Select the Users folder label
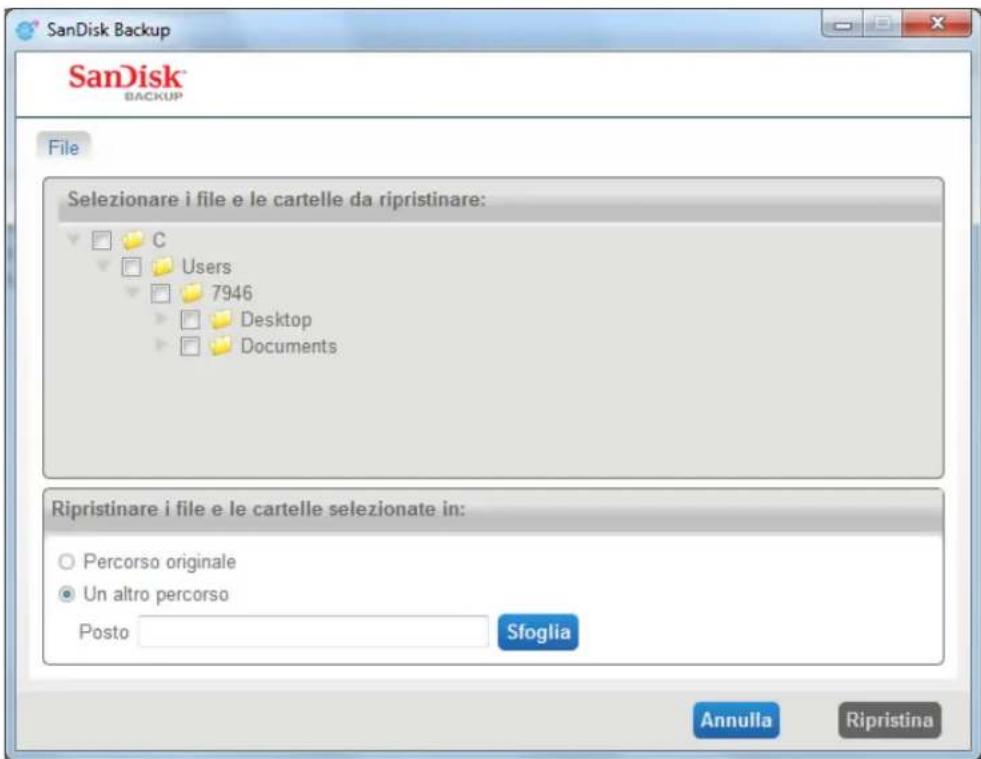Screen dimensions: 981x759 click(x=206, y=267)
